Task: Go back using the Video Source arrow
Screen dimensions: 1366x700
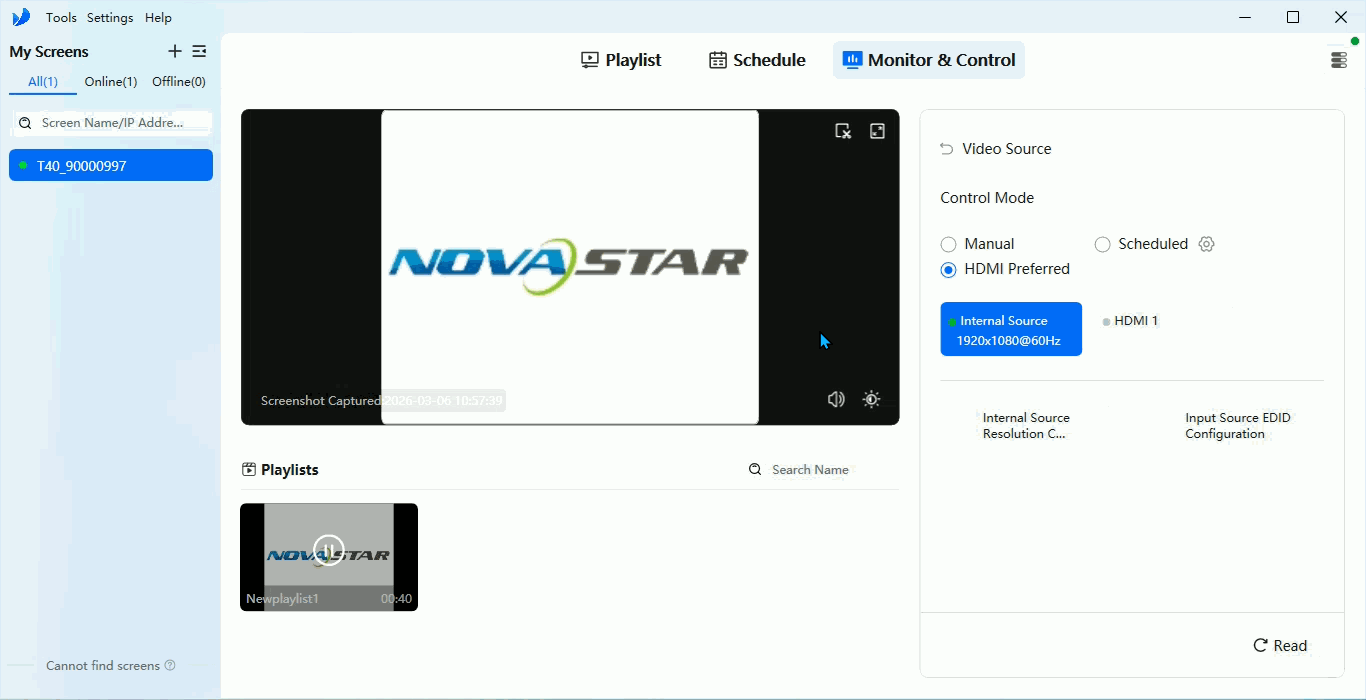Action: click(x=946, y=149)
